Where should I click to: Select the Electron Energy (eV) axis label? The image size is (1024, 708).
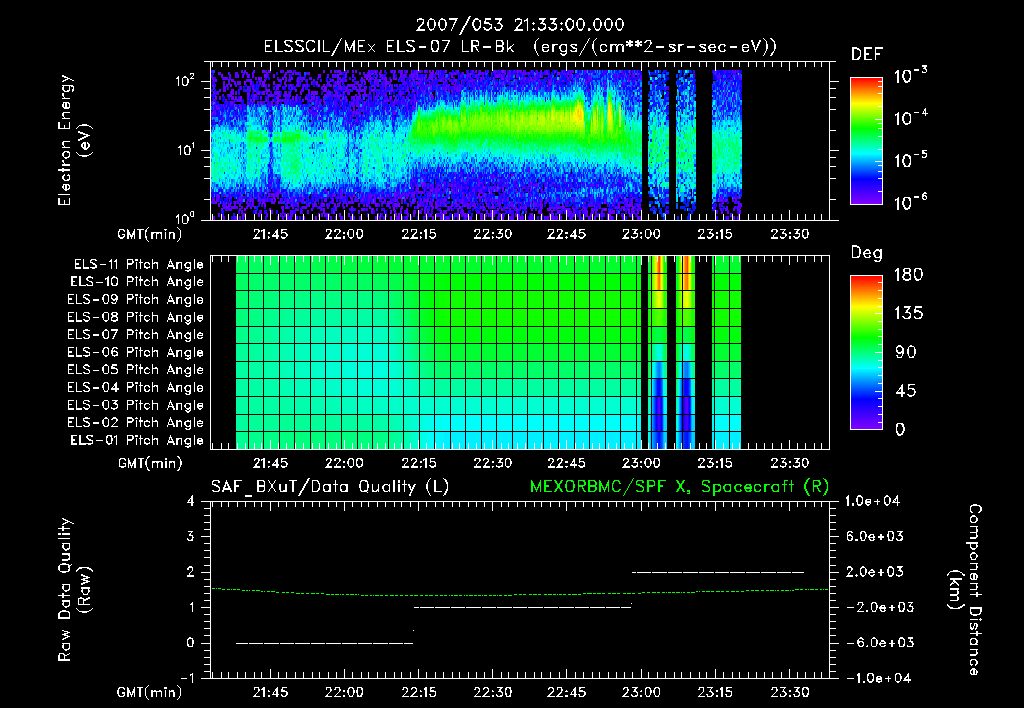73,140
